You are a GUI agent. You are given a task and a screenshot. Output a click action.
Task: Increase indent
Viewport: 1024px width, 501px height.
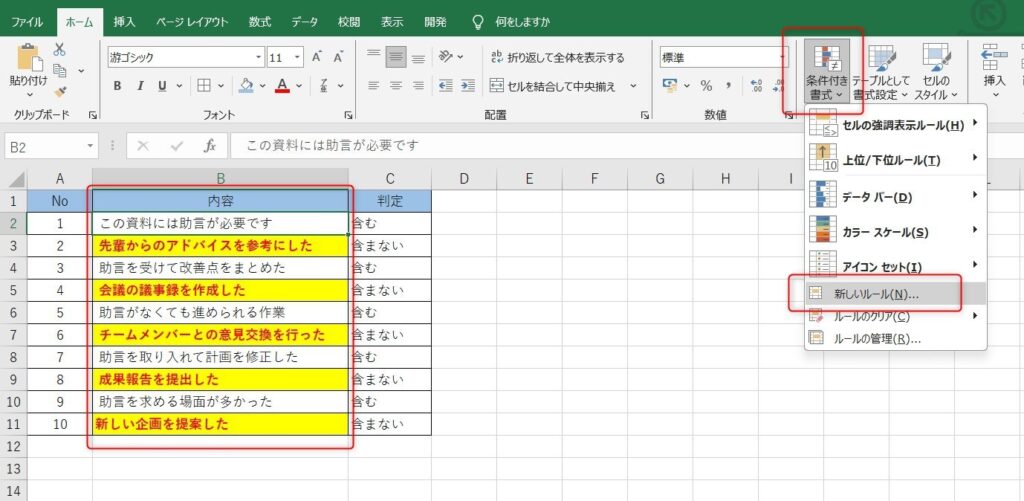[468, 86]
